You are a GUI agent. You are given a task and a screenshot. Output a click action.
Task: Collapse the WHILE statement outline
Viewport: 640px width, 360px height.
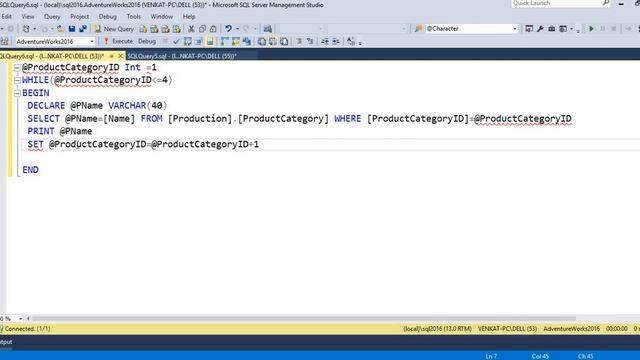coord(17,80)
